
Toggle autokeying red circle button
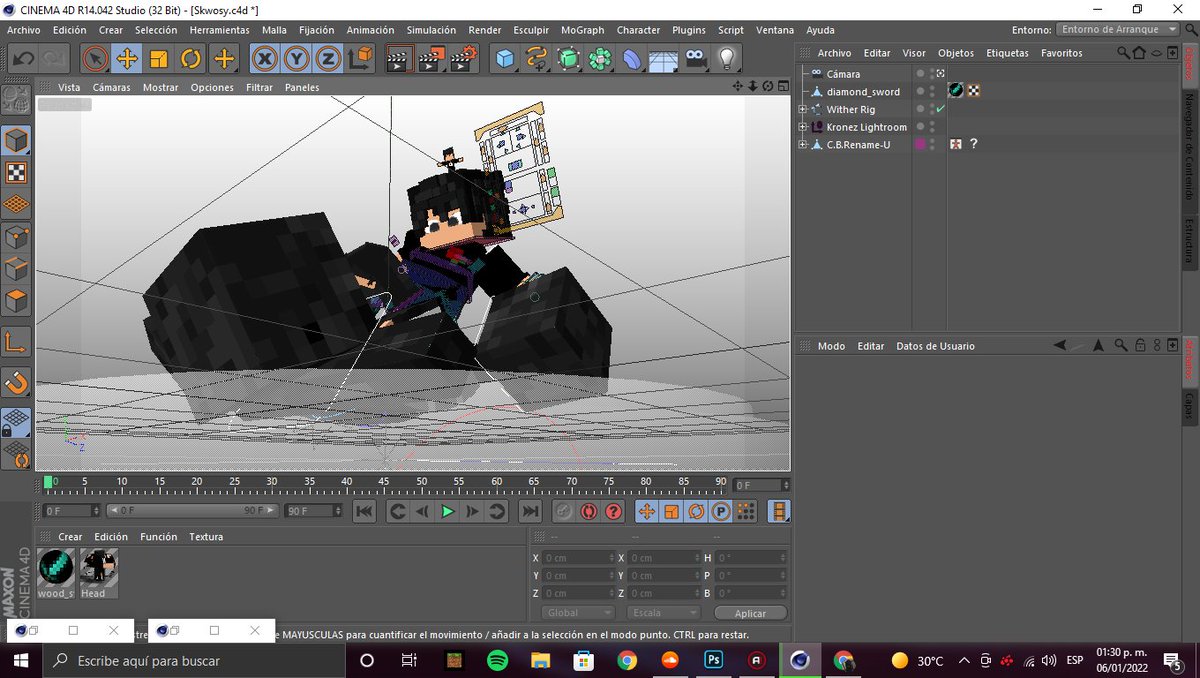tap(588, 511)
